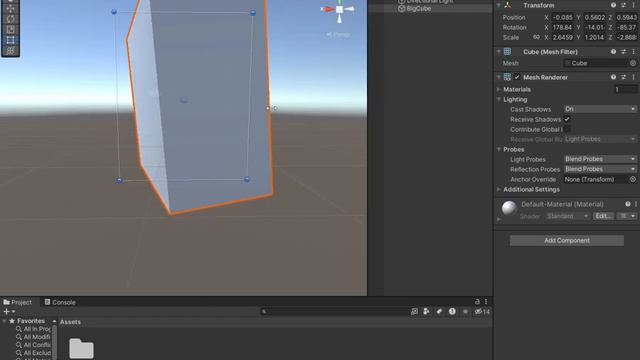Select the Move tool in scene toolbar

pyautogui.click(x=11, y=8)
